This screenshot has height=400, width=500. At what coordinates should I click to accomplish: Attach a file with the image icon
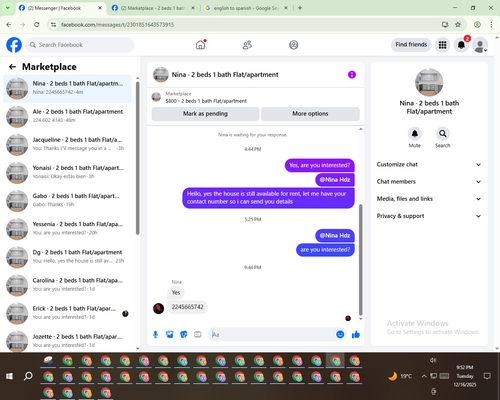(x=170, y=334)
